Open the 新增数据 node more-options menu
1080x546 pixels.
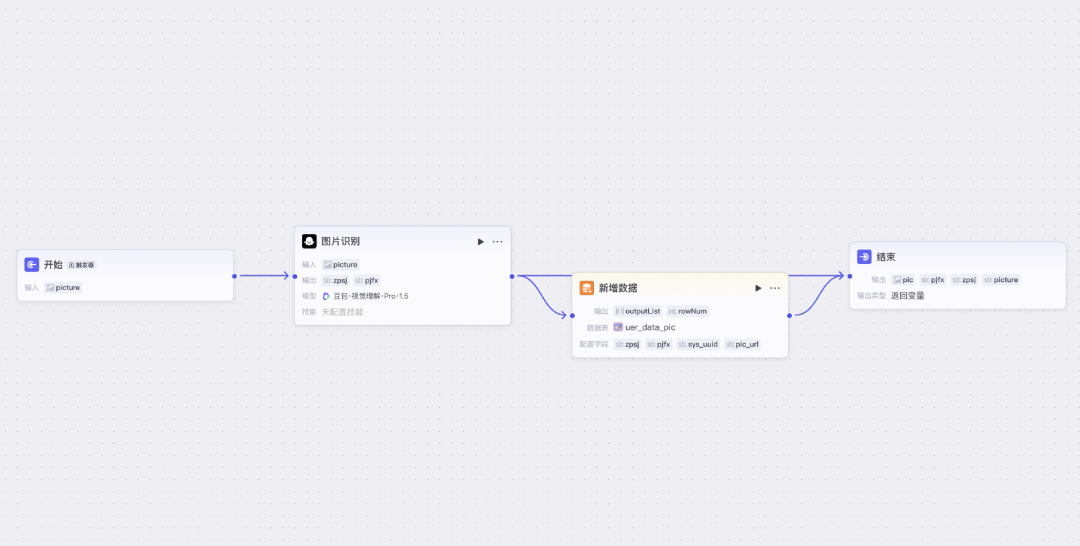pos(775,288)
